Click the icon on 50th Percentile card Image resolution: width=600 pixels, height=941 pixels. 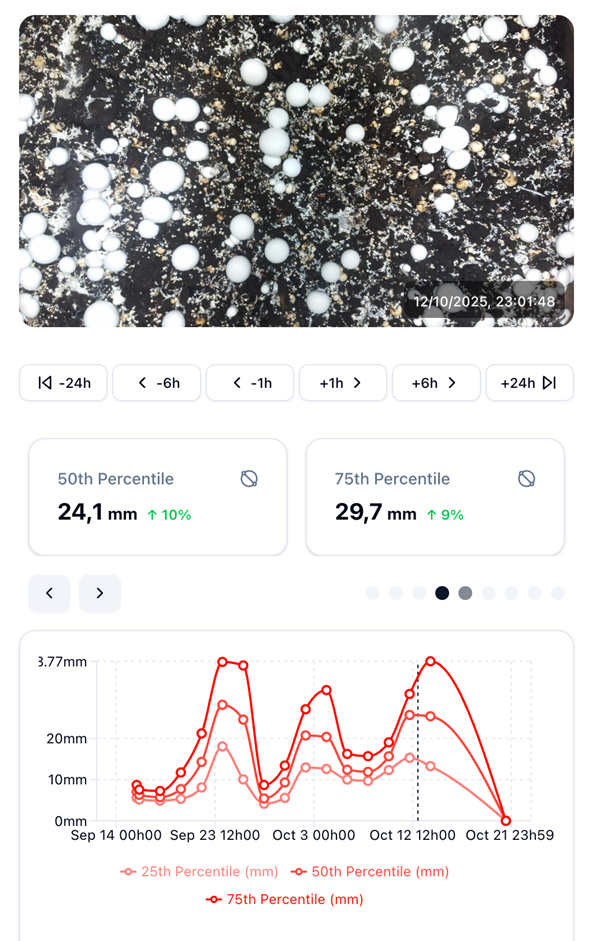coord(249,479)
